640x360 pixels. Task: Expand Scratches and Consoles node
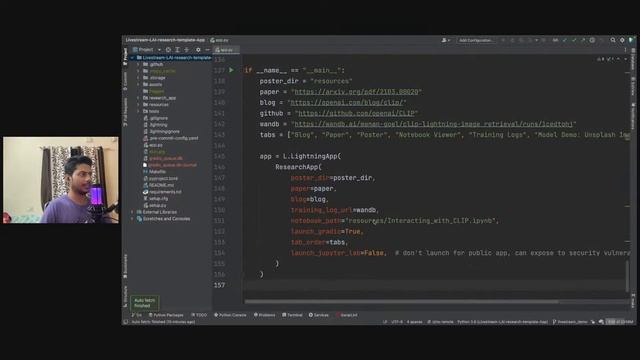(x=132, y=219)
